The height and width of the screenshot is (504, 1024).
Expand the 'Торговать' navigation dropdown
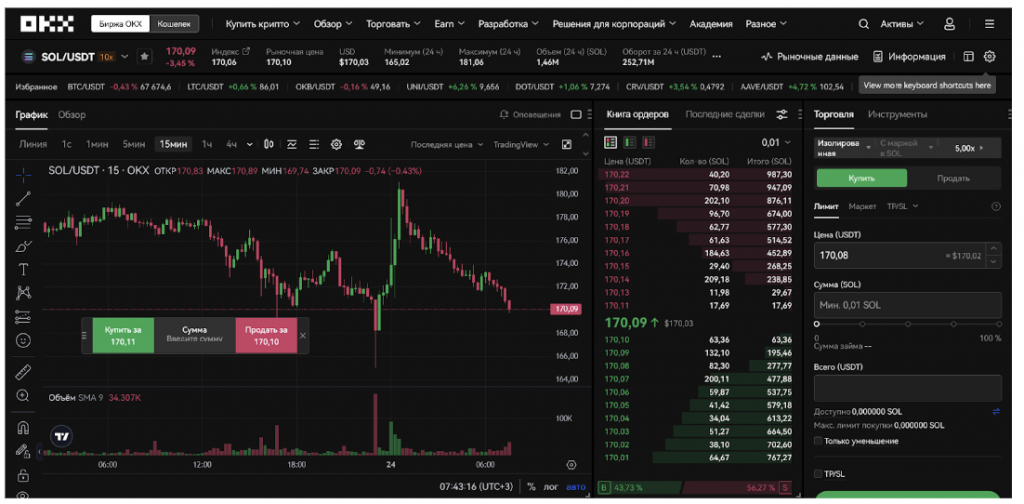tap(393, 23)
